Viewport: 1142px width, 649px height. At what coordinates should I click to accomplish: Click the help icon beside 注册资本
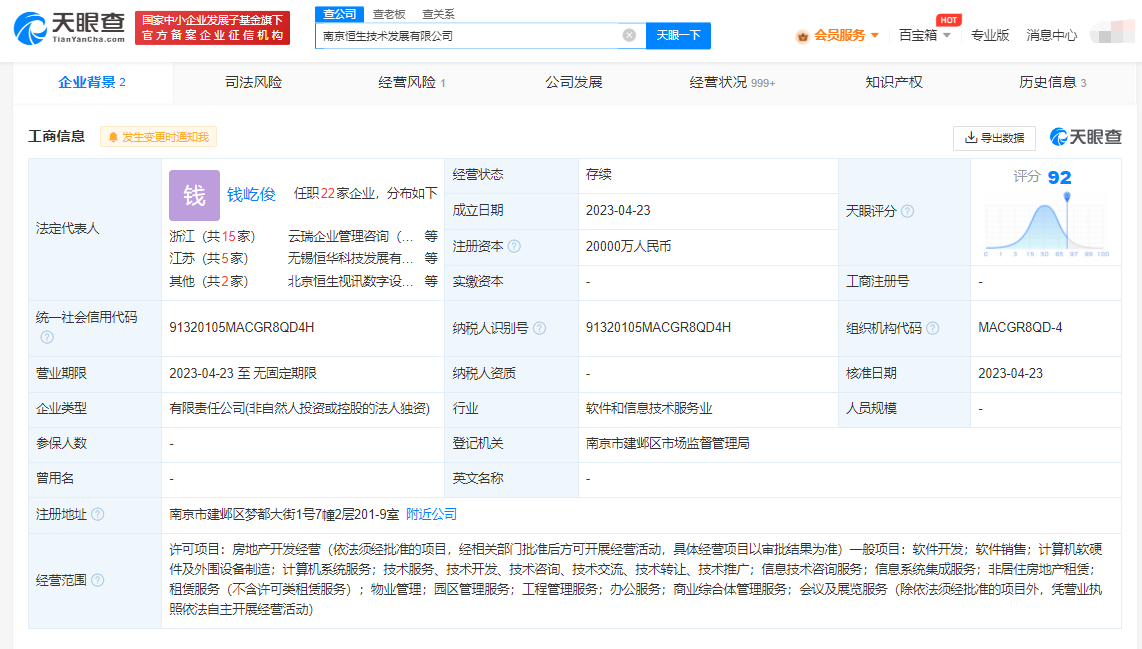(x=514, y=246)
